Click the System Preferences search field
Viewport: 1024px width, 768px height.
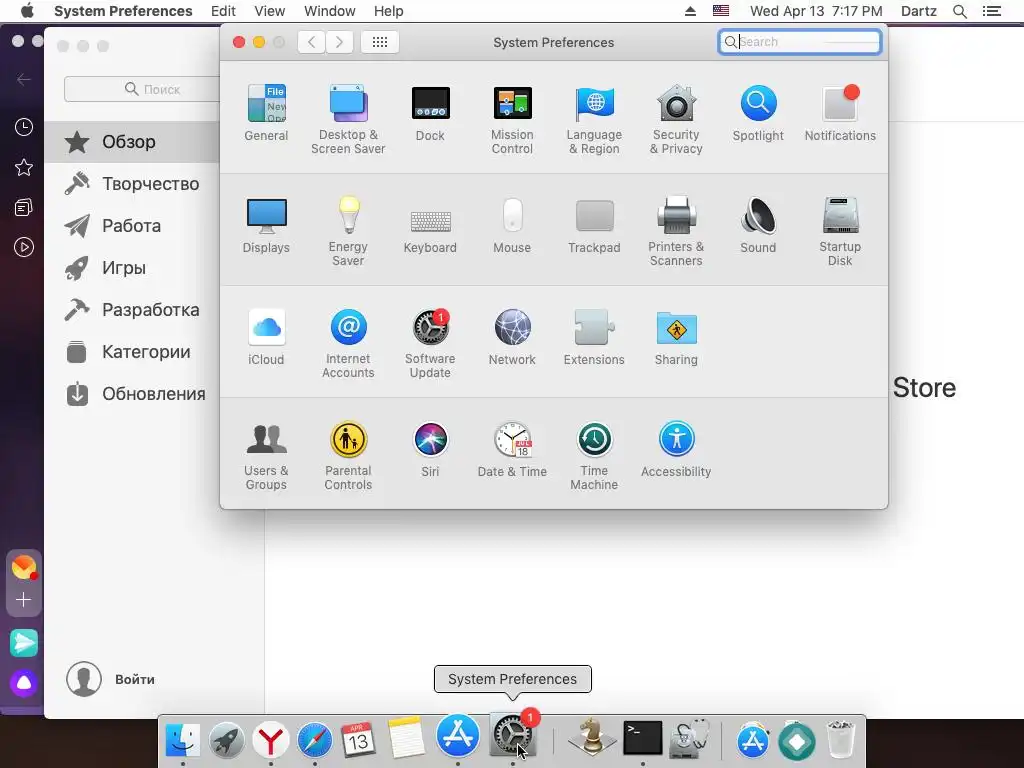click(799, 42)
